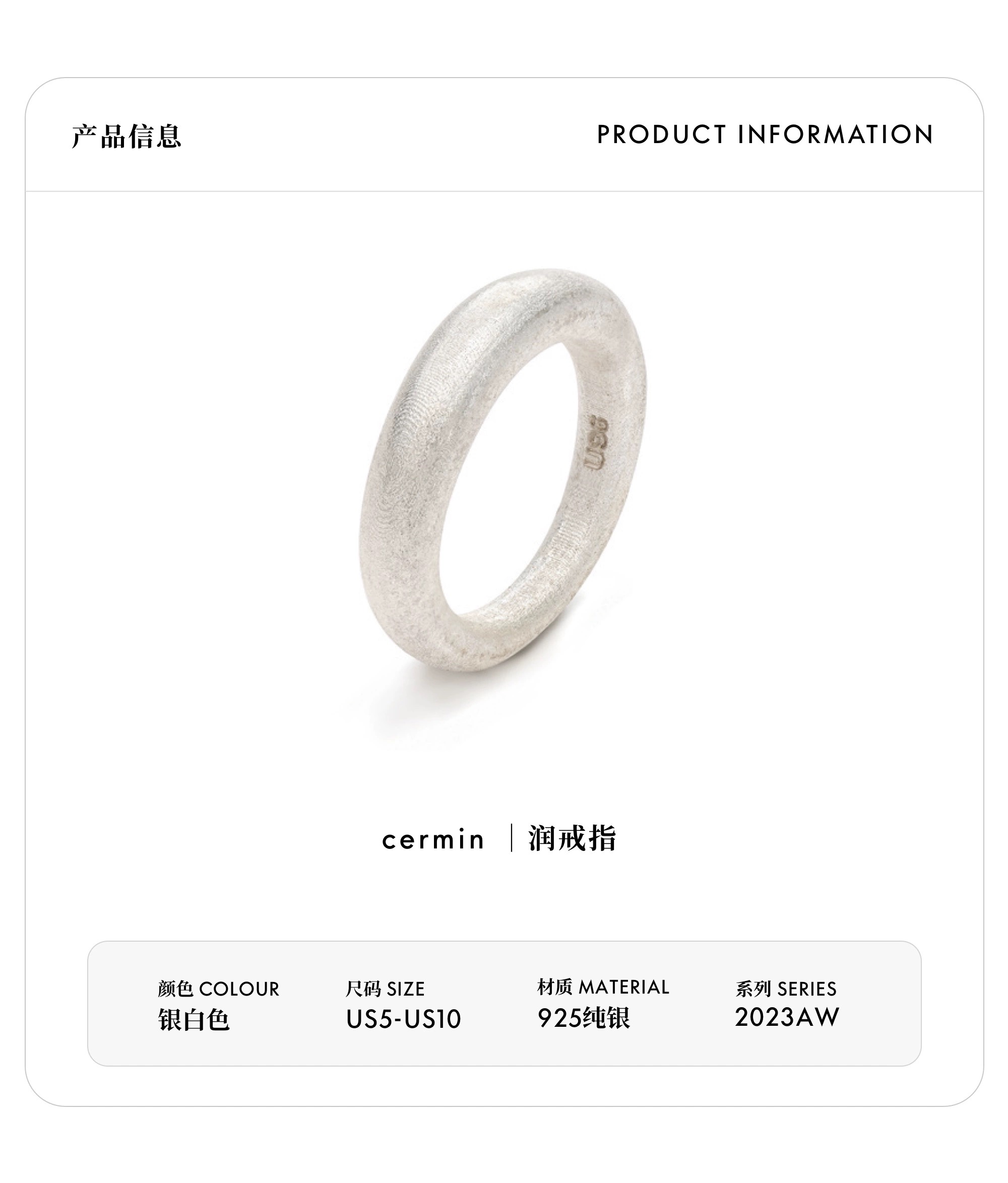Select the 产品信息 heading

(x=126, y=136)
